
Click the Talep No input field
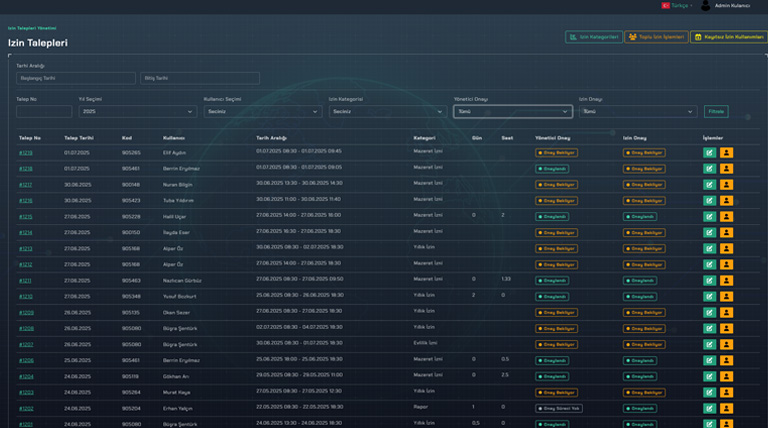(44, 112)
